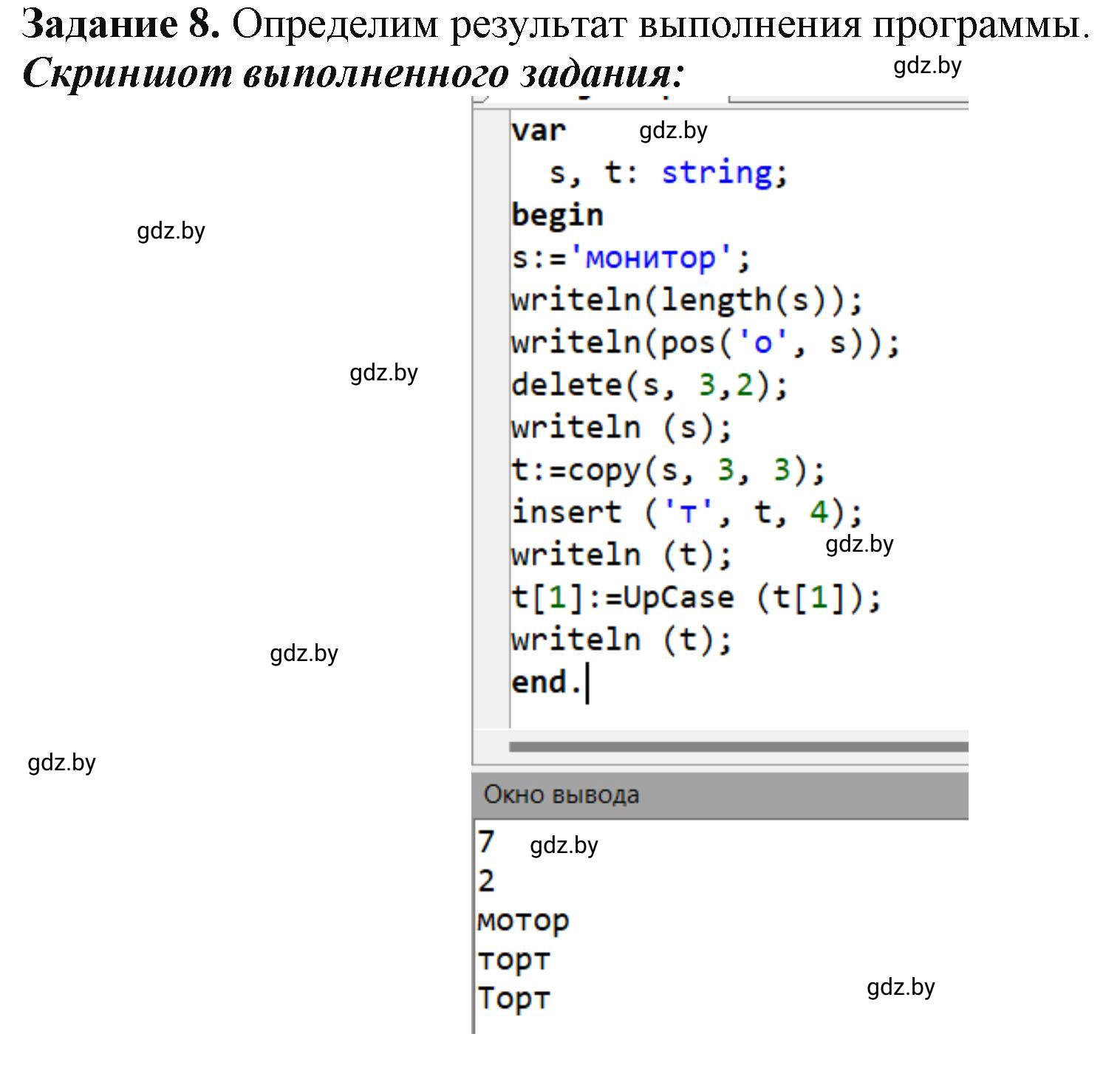The image size is (1120, 1065).
Task: Click the horizontal scrollbar below the code
Action: [x=739, y=747]
